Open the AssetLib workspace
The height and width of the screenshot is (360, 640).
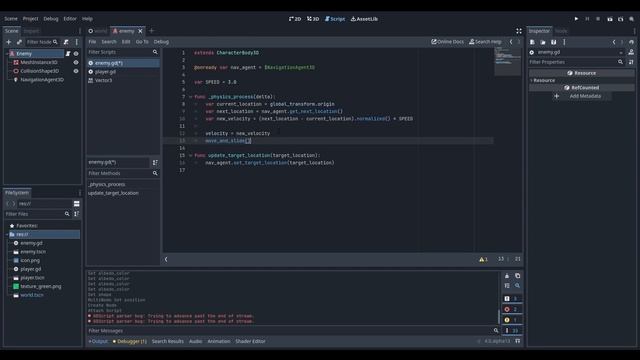[364, 19]
